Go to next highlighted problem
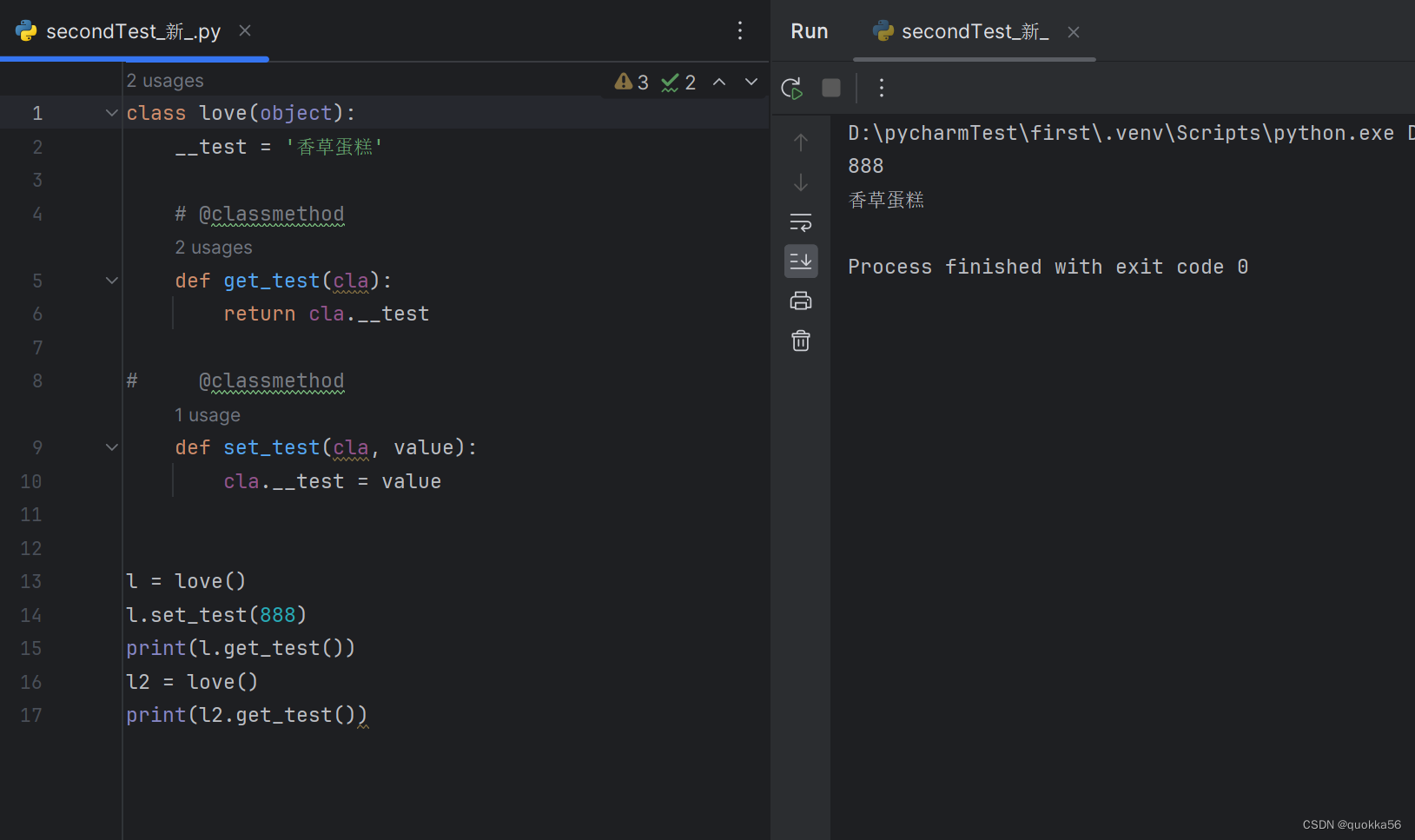The image size is (1415, 840). (751, 82)
